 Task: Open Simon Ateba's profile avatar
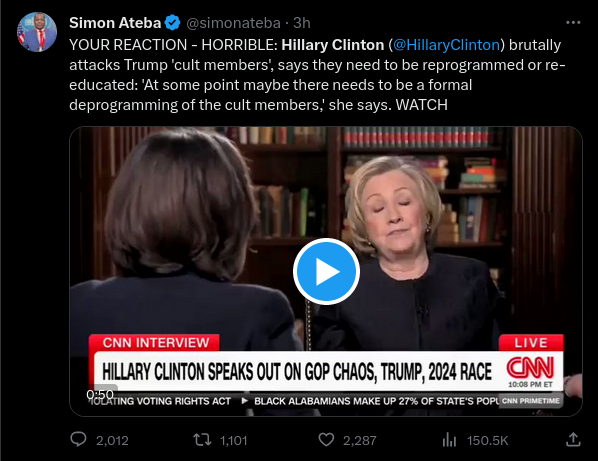(x=37, y=32)
